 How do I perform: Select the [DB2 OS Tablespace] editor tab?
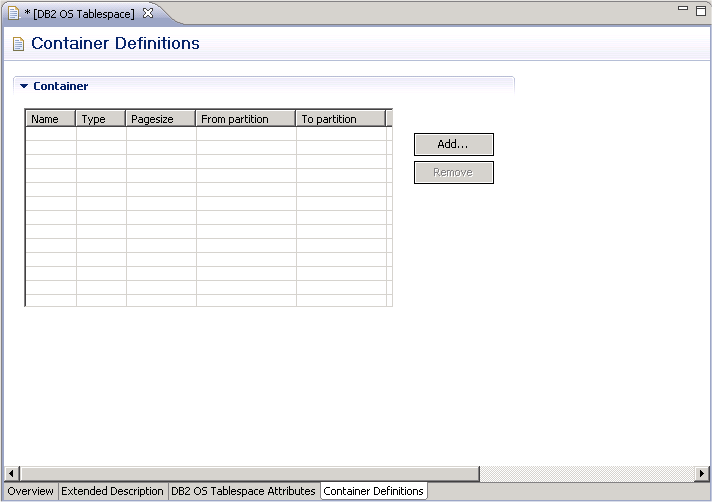(84, 14)
